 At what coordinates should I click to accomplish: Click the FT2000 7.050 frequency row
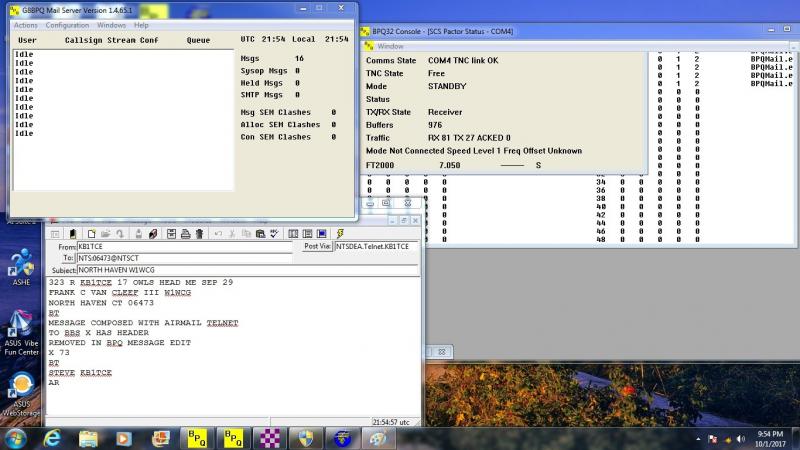coord(453,165)
